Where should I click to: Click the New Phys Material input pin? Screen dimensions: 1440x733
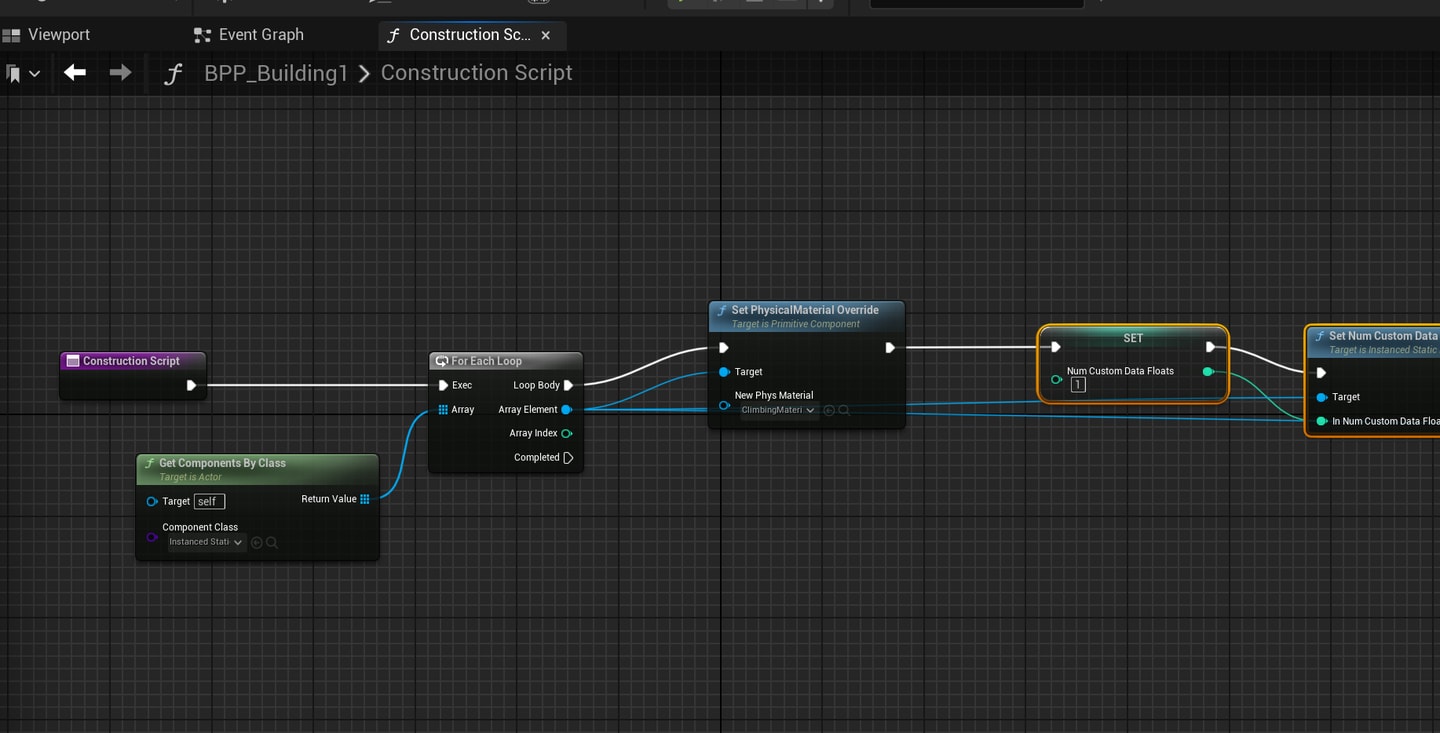(725, 405)
